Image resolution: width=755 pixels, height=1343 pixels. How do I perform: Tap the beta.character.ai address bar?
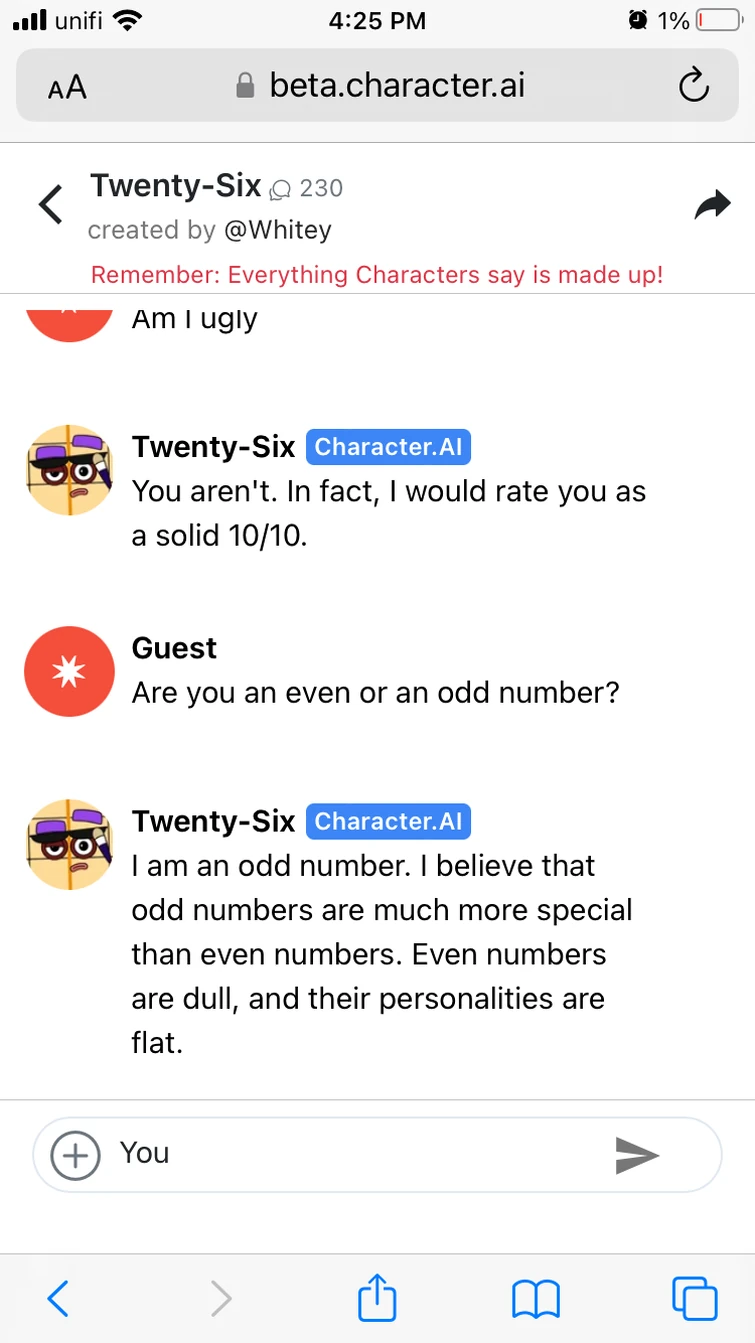pos(397,86)
